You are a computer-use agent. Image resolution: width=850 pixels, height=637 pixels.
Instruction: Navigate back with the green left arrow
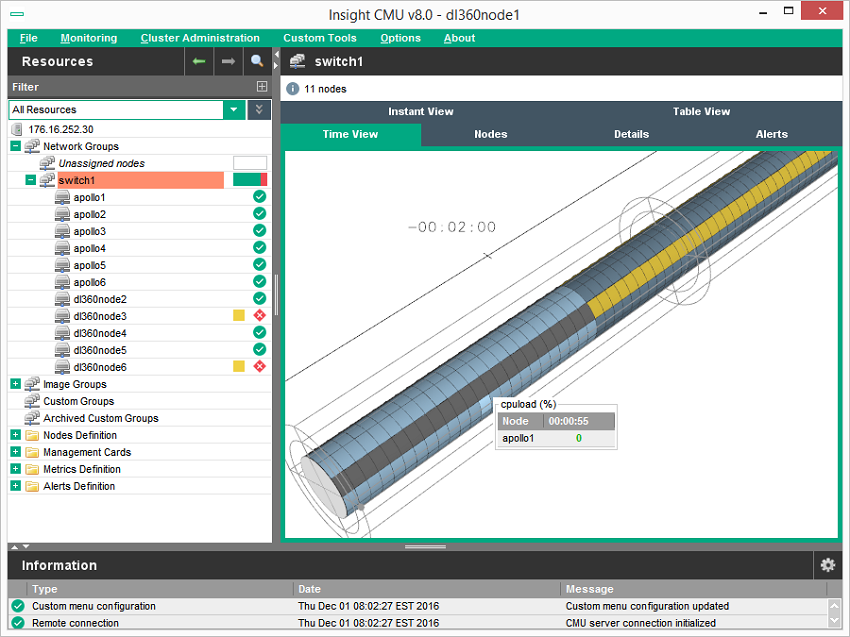pos(199,61)
